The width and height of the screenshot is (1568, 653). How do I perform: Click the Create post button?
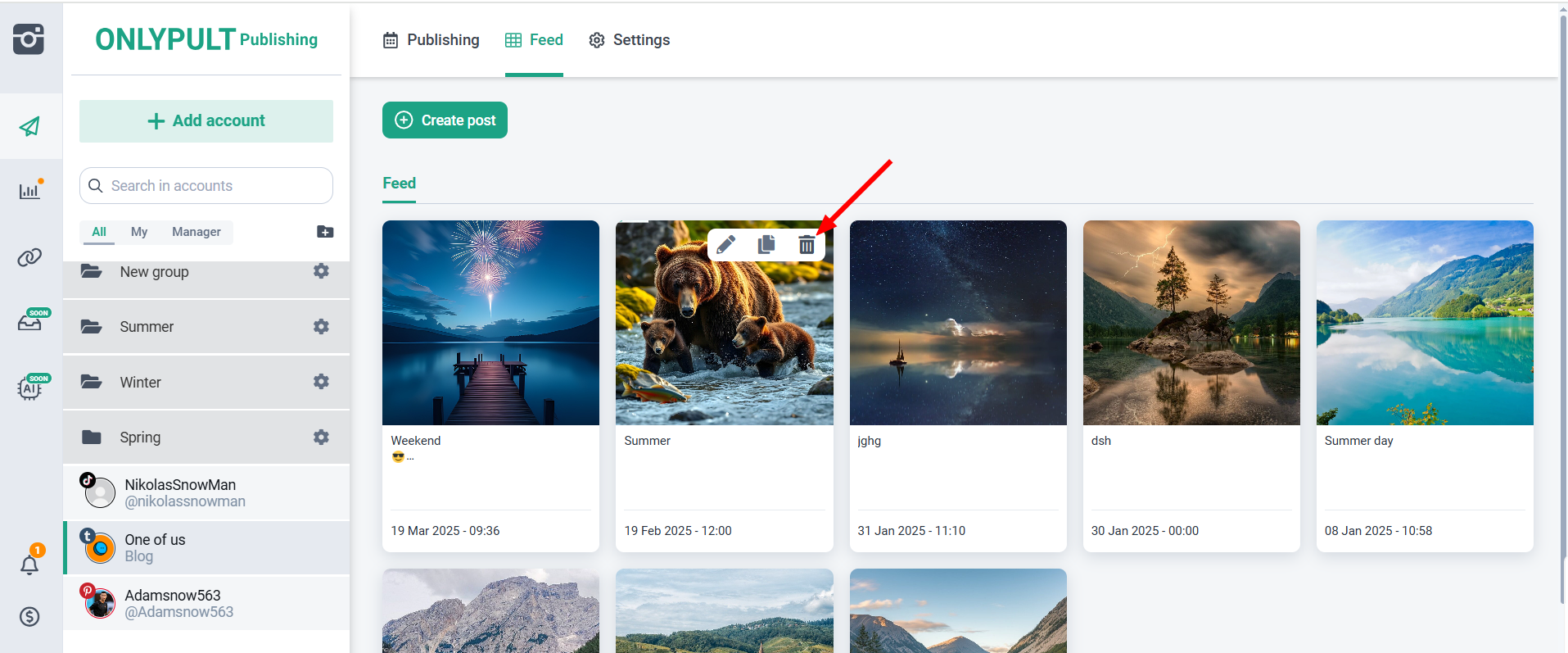445,120
